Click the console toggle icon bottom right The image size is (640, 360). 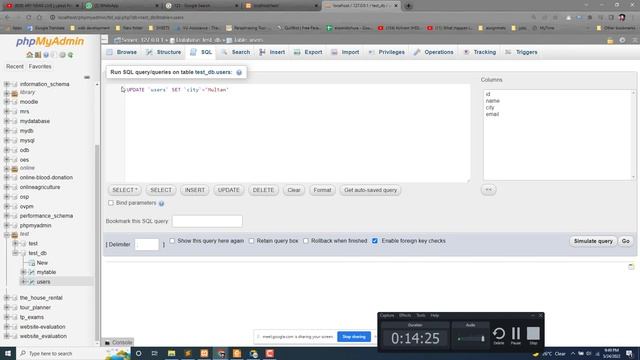pos(631,267)
